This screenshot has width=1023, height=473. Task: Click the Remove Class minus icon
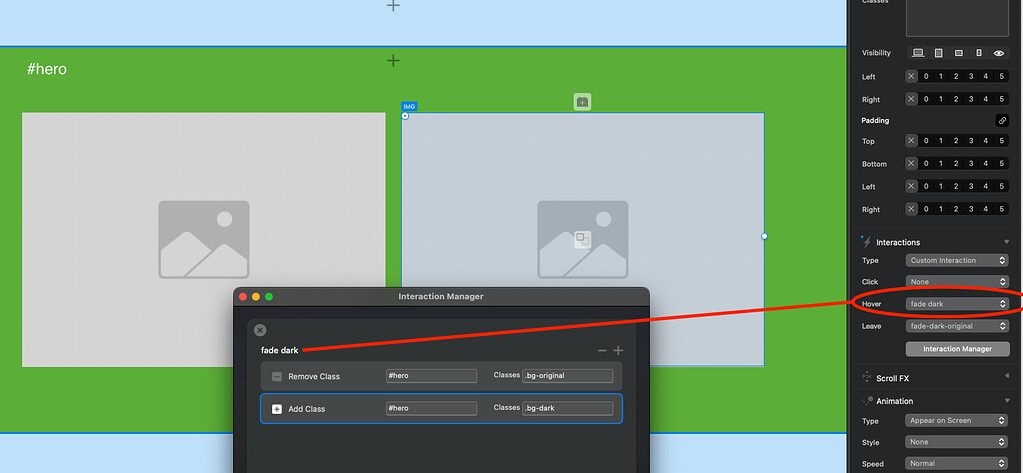click(277, 376)
